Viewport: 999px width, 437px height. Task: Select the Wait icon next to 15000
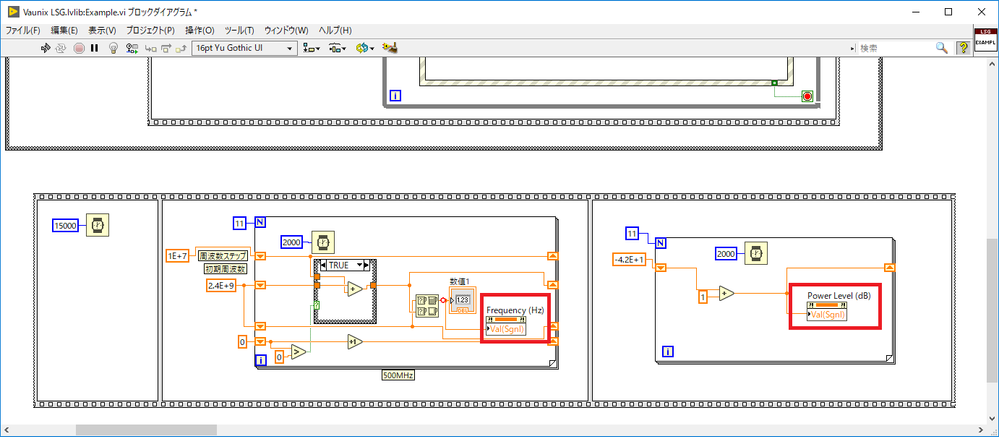pos(97,225)
